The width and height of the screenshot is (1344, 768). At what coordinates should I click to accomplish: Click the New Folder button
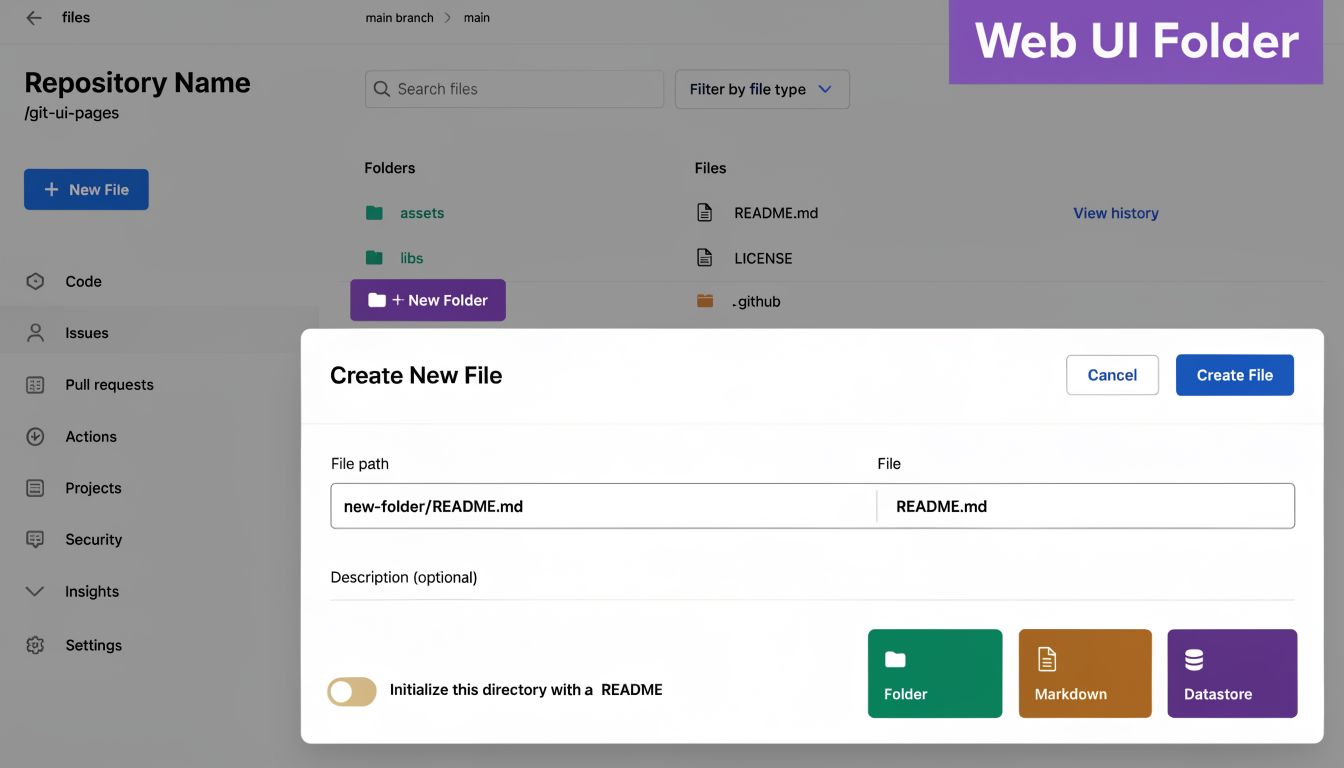(428, 300)
